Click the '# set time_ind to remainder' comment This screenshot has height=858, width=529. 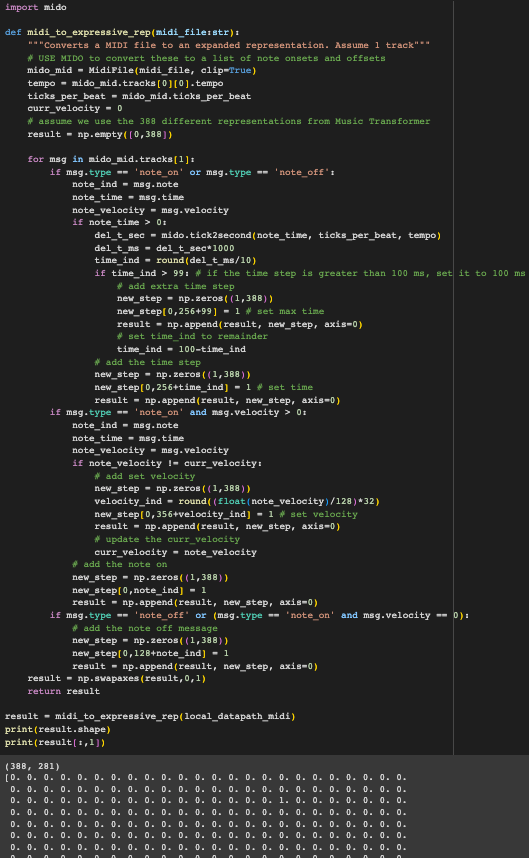pyautogui.click(x=192, y=336)
